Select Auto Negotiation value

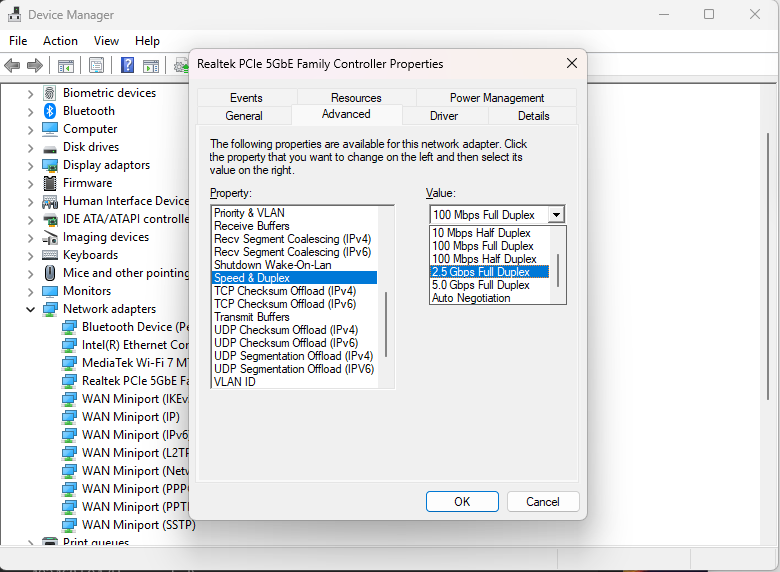click(x=489, y=298)
